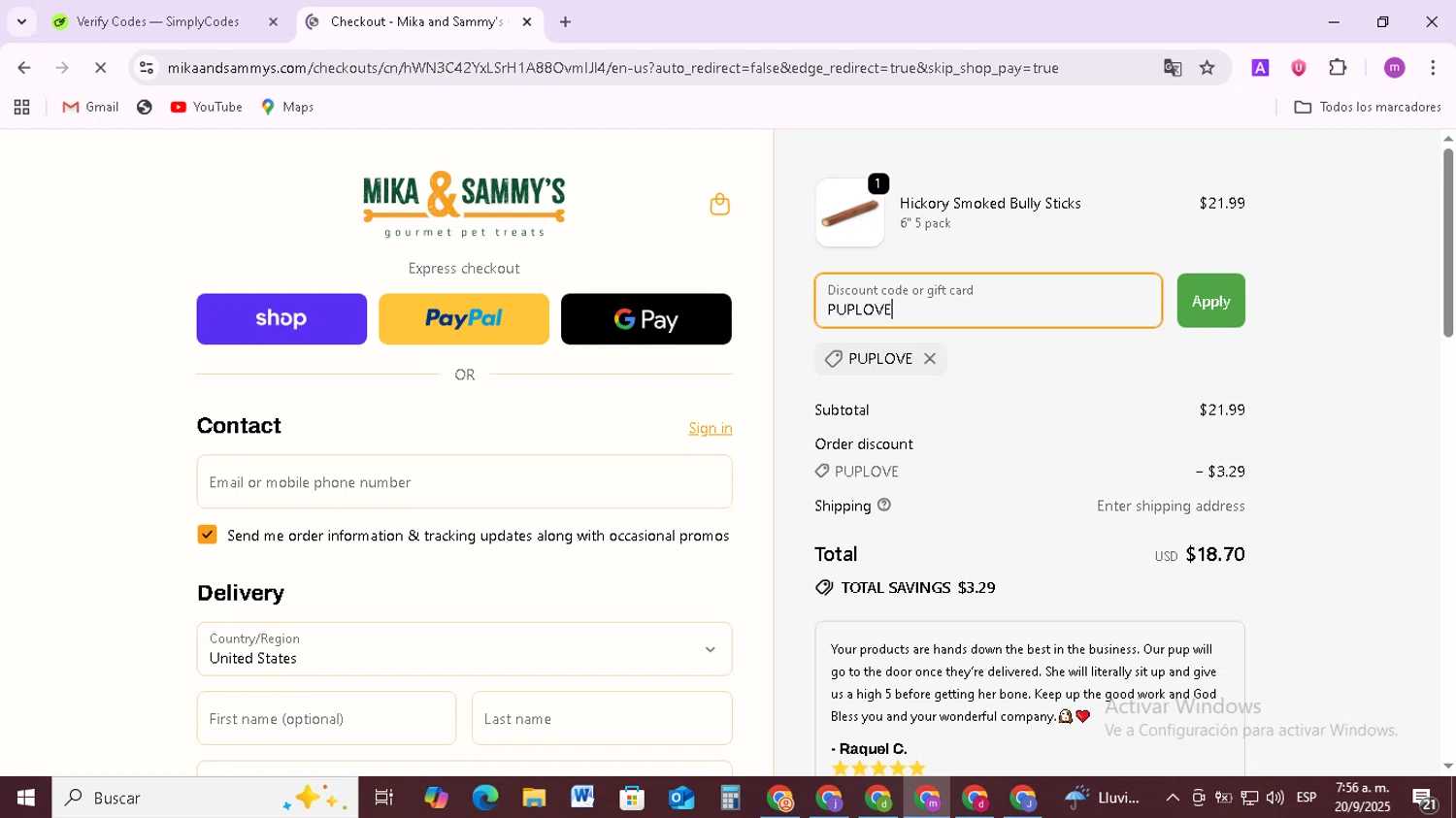Viewport: 1456px width, 818px height.
Task: Open the uBlock shield extension icon
Action: coord(1299,68)
